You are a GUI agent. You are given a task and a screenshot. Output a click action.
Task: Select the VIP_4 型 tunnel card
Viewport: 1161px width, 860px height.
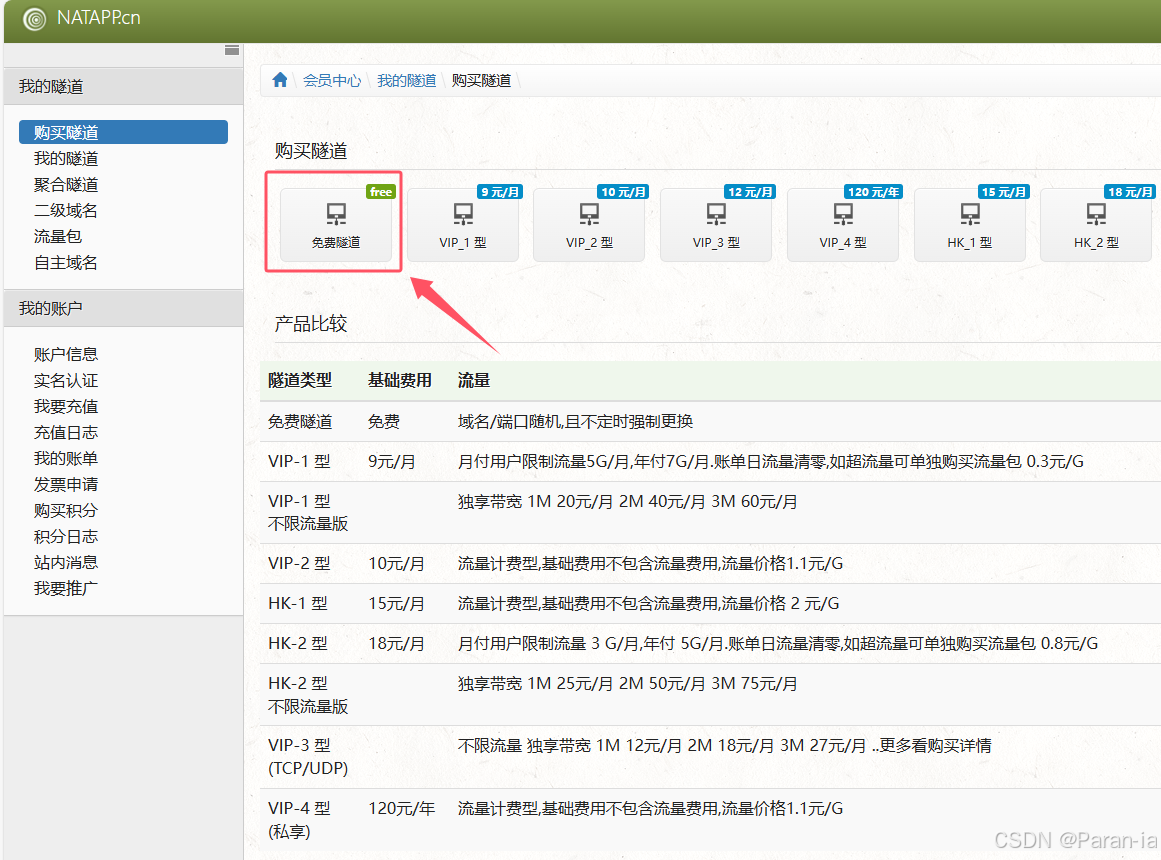tap(843, 224)
